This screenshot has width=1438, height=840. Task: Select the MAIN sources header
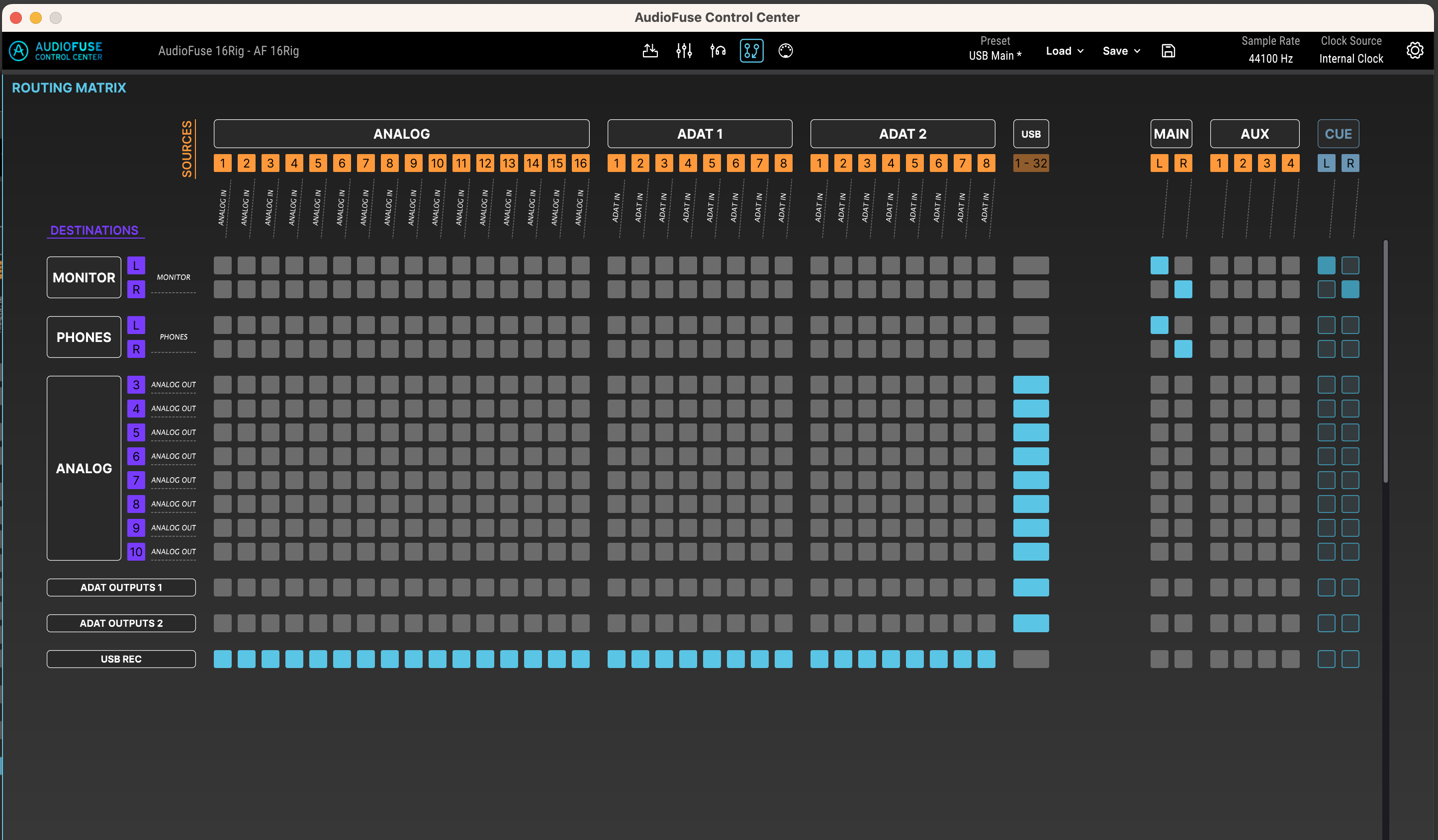(1171, 133)
